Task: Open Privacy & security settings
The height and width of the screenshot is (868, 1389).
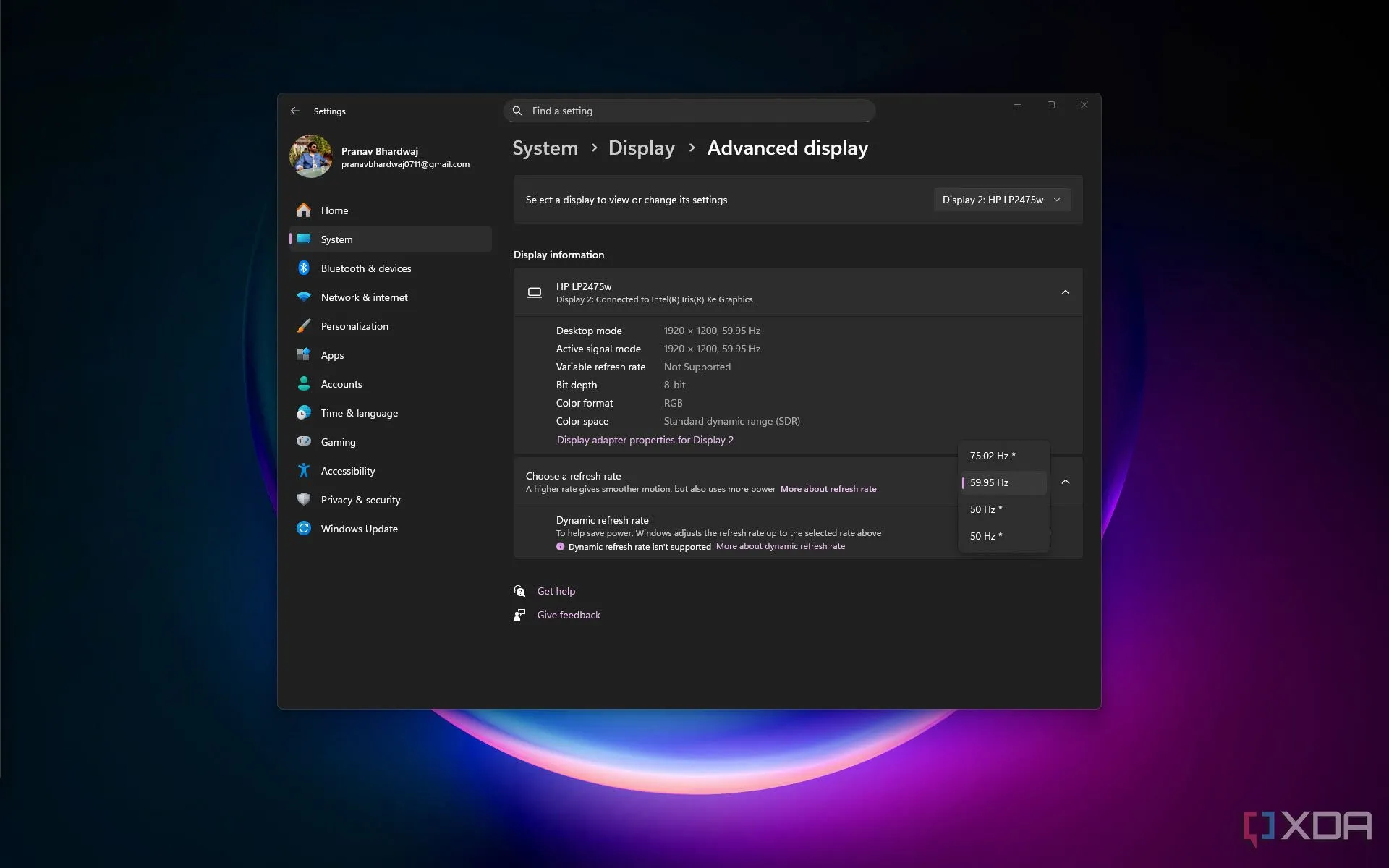Action: [x=391, y=499]
